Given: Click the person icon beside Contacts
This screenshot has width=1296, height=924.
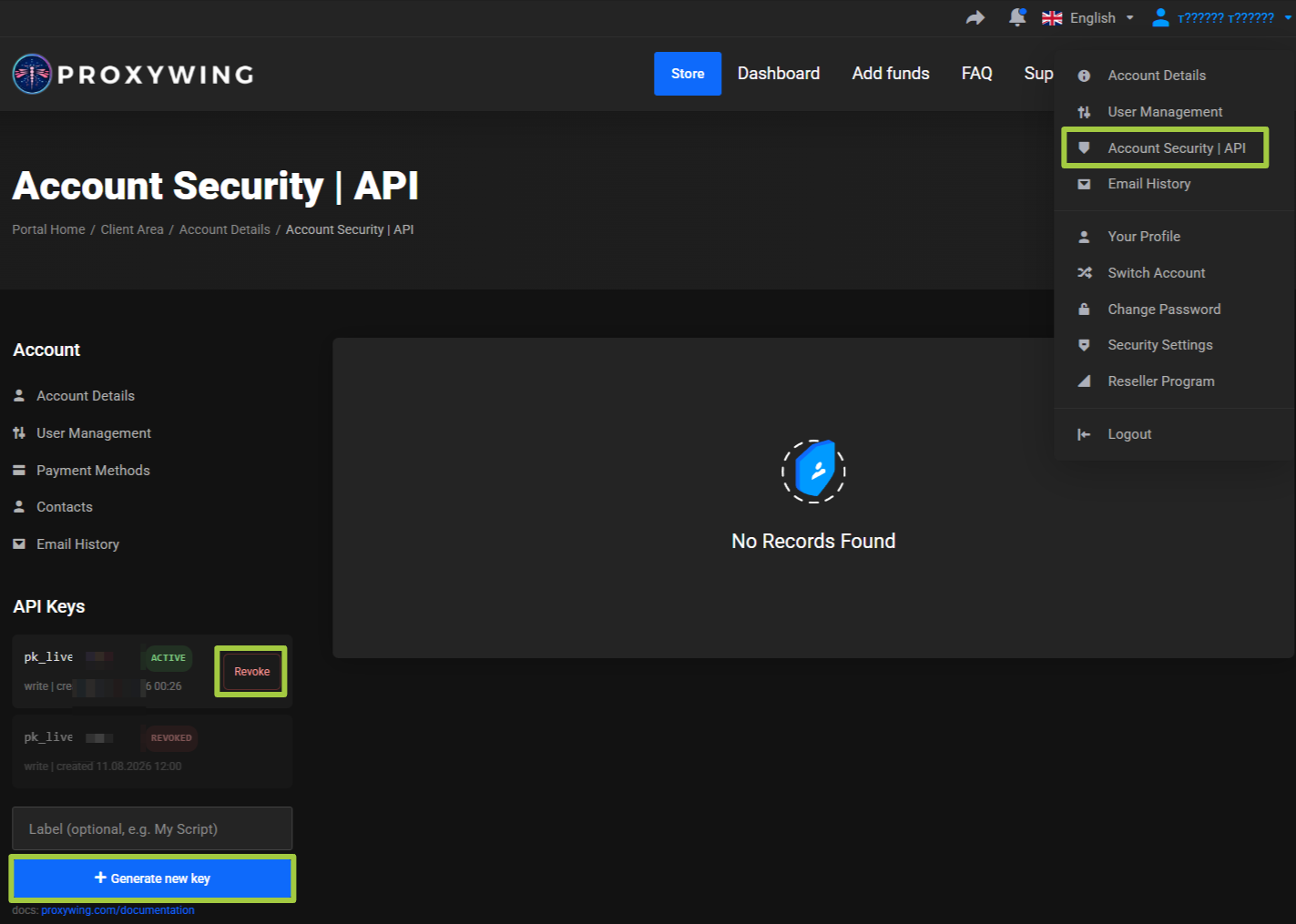Looking at the screenshot, I should pos(19,507).
